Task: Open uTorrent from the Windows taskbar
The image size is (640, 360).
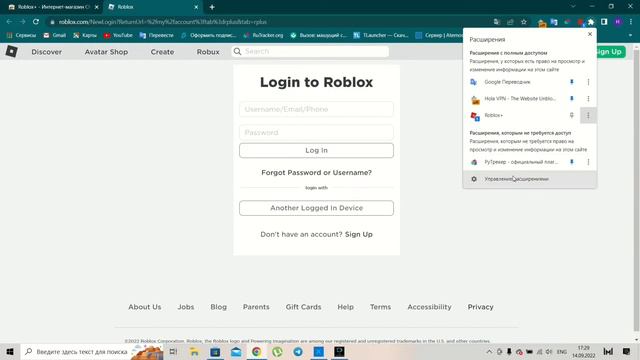Action: [277, 352]
